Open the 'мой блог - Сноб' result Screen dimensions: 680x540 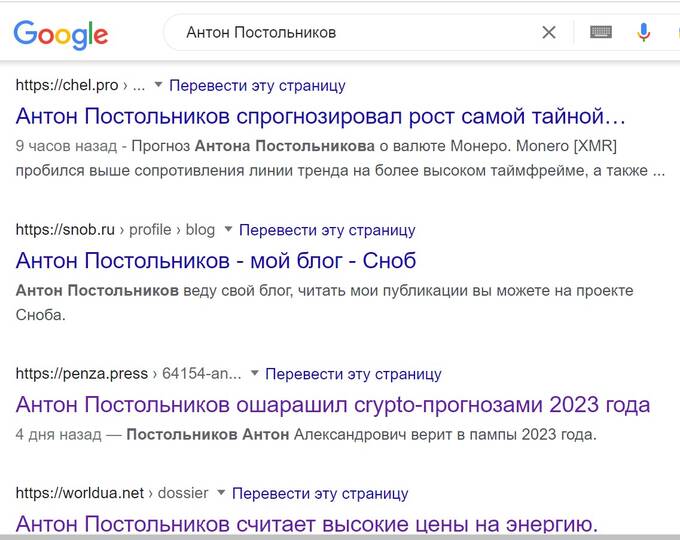[x=216, y=261]
